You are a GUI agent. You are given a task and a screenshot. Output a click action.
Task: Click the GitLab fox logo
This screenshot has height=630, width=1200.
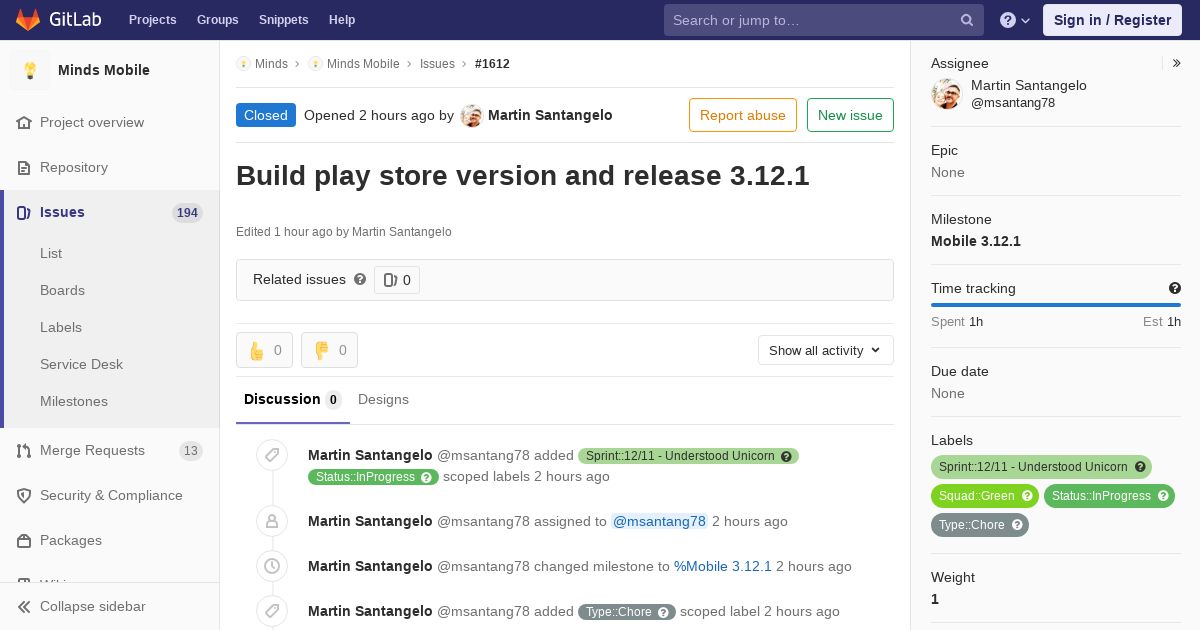tap(28, 19)
